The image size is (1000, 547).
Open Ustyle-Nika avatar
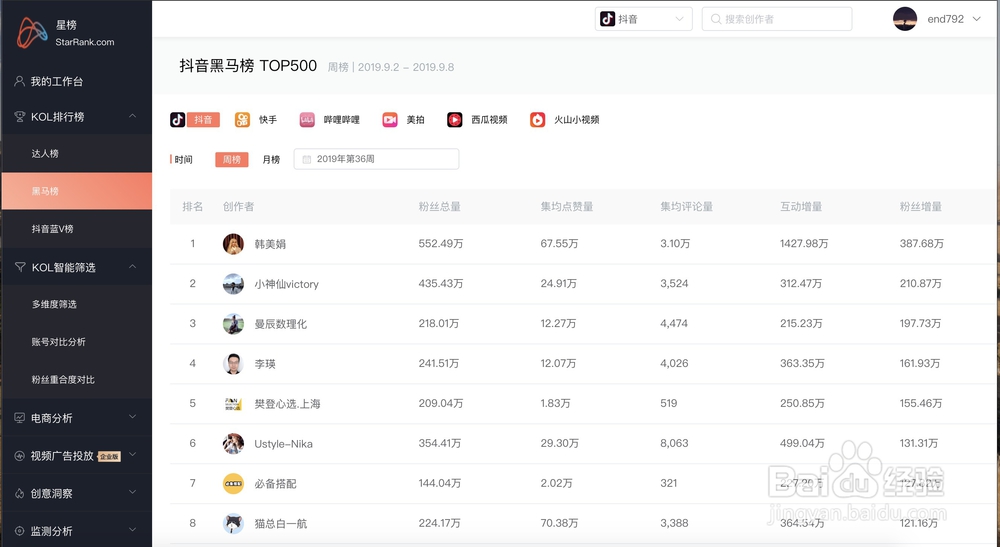(x=233, y=444)
